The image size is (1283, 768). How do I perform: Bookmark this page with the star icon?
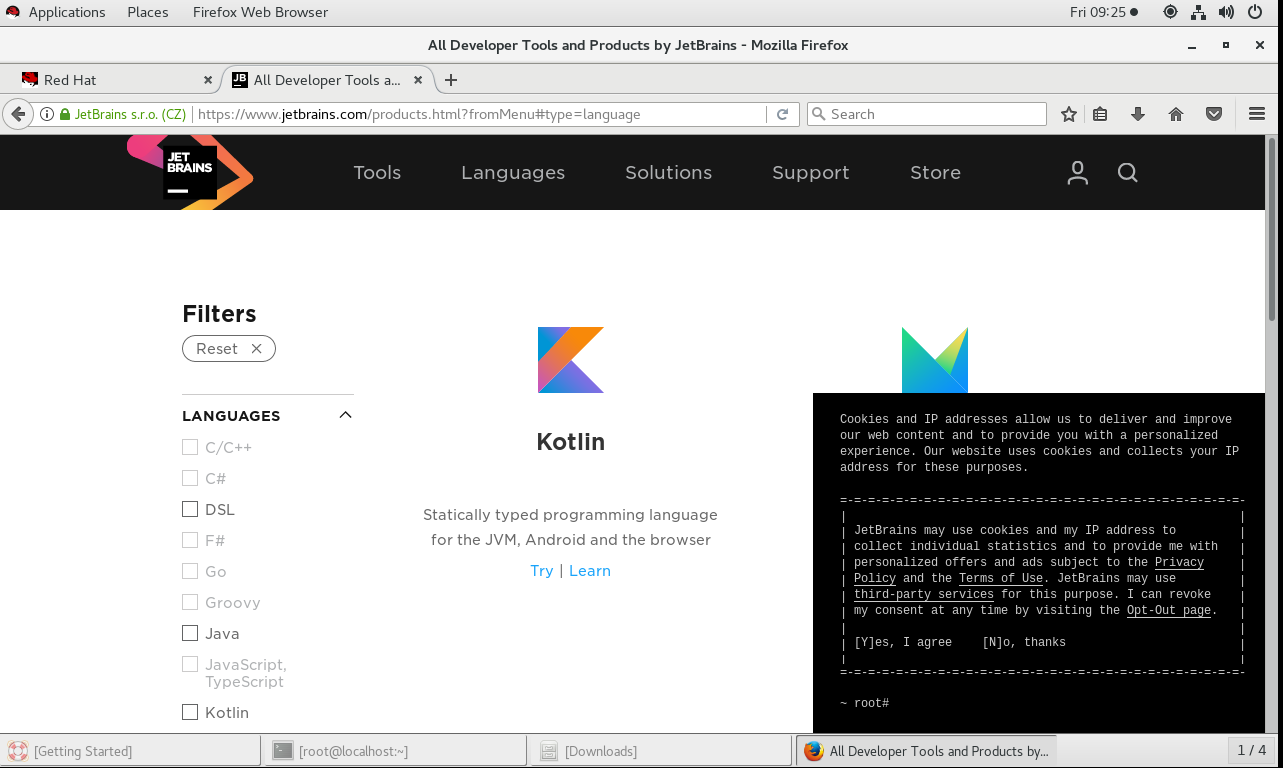coord(1069,114)
